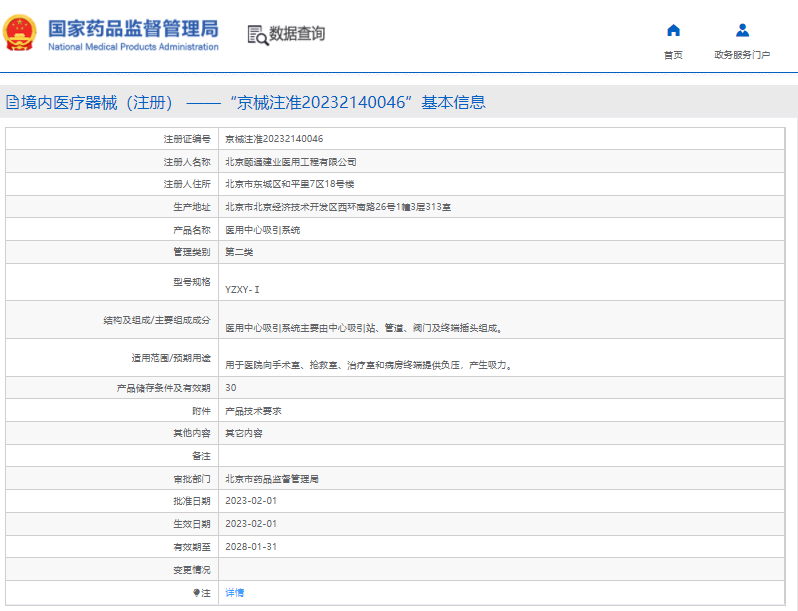Select storage validity value 30
The image size is (798, 611).
point(231,388)
